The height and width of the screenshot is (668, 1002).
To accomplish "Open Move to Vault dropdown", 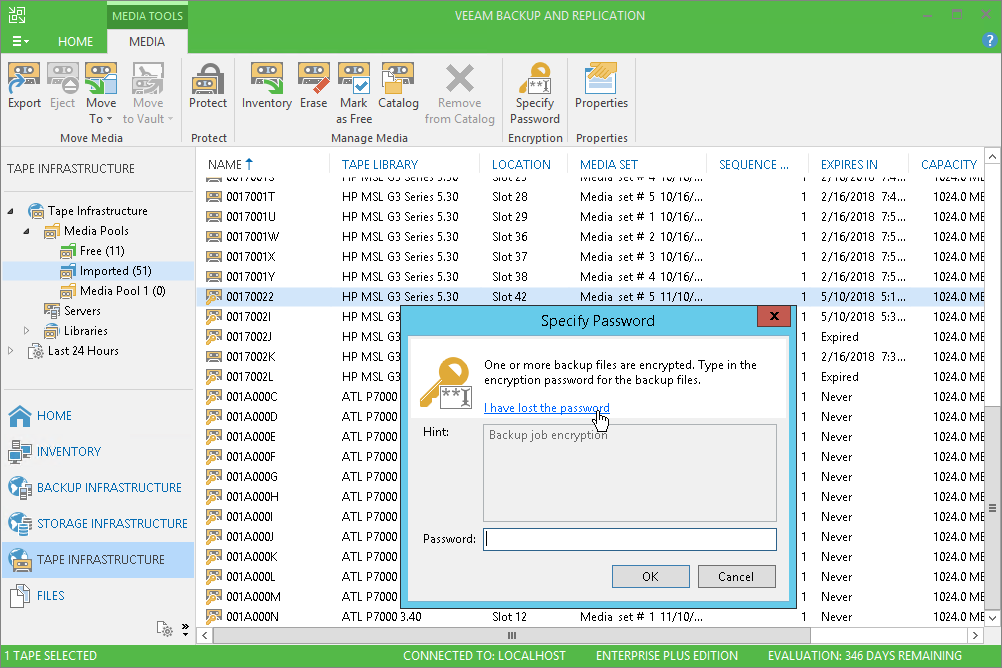I will (148, 94).
